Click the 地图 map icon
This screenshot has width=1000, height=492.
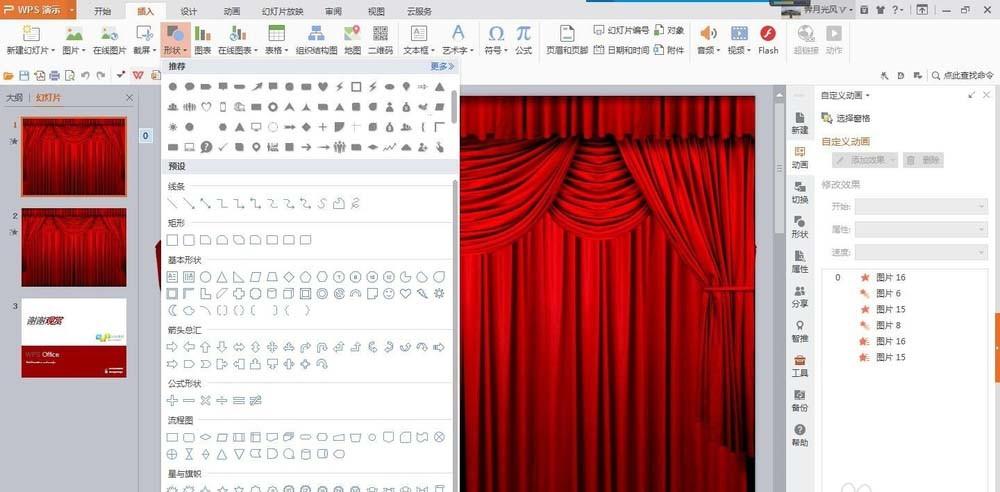click(x=352, y=40)
